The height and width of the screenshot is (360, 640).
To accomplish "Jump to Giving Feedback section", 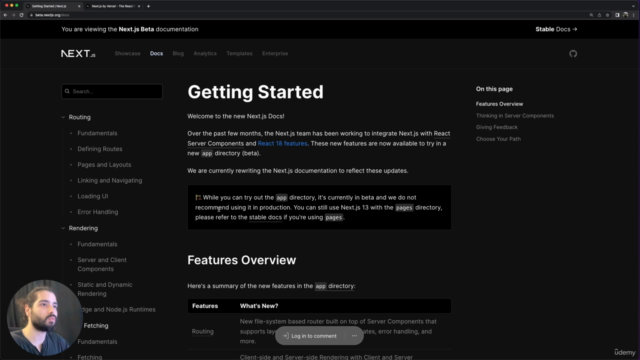I will coord(496,127).
